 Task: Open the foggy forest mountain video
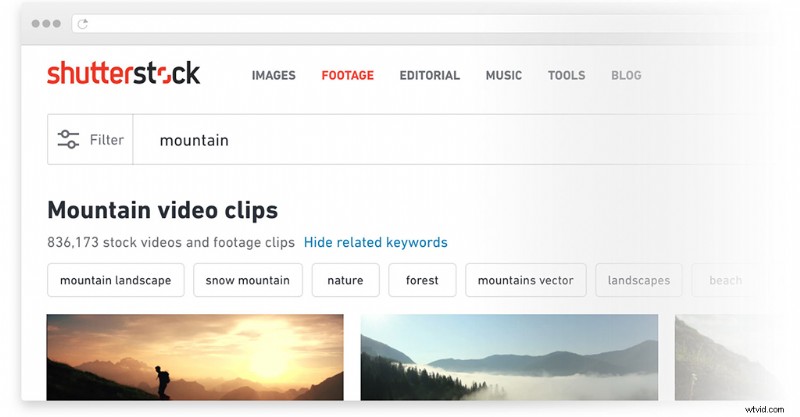click(509, 357)
